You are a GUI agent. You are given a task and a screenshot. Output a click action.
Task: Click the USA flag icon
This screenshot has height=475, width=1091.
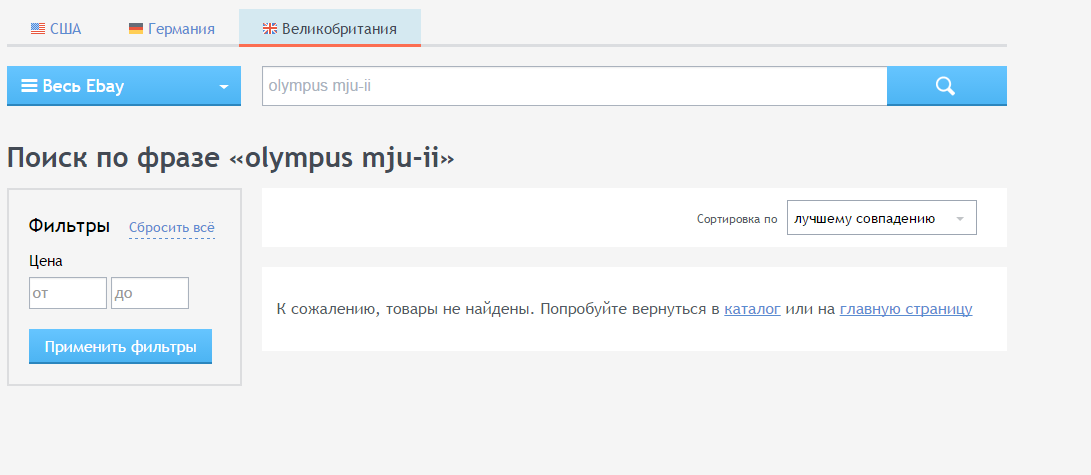pos(38,29)
